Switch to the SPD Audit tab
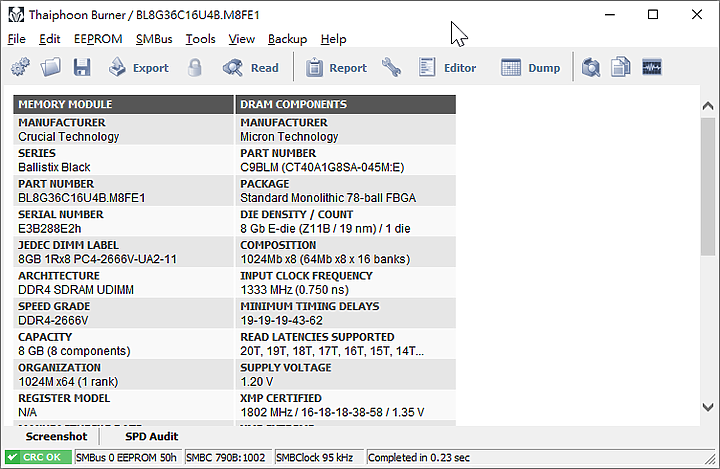Screen dimensions: 720x469 point(152,436)
